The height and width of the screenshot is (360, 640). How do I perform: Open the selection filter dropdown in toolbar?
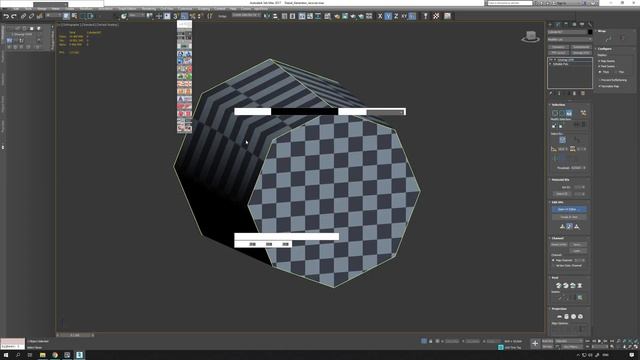coord(53,16)
